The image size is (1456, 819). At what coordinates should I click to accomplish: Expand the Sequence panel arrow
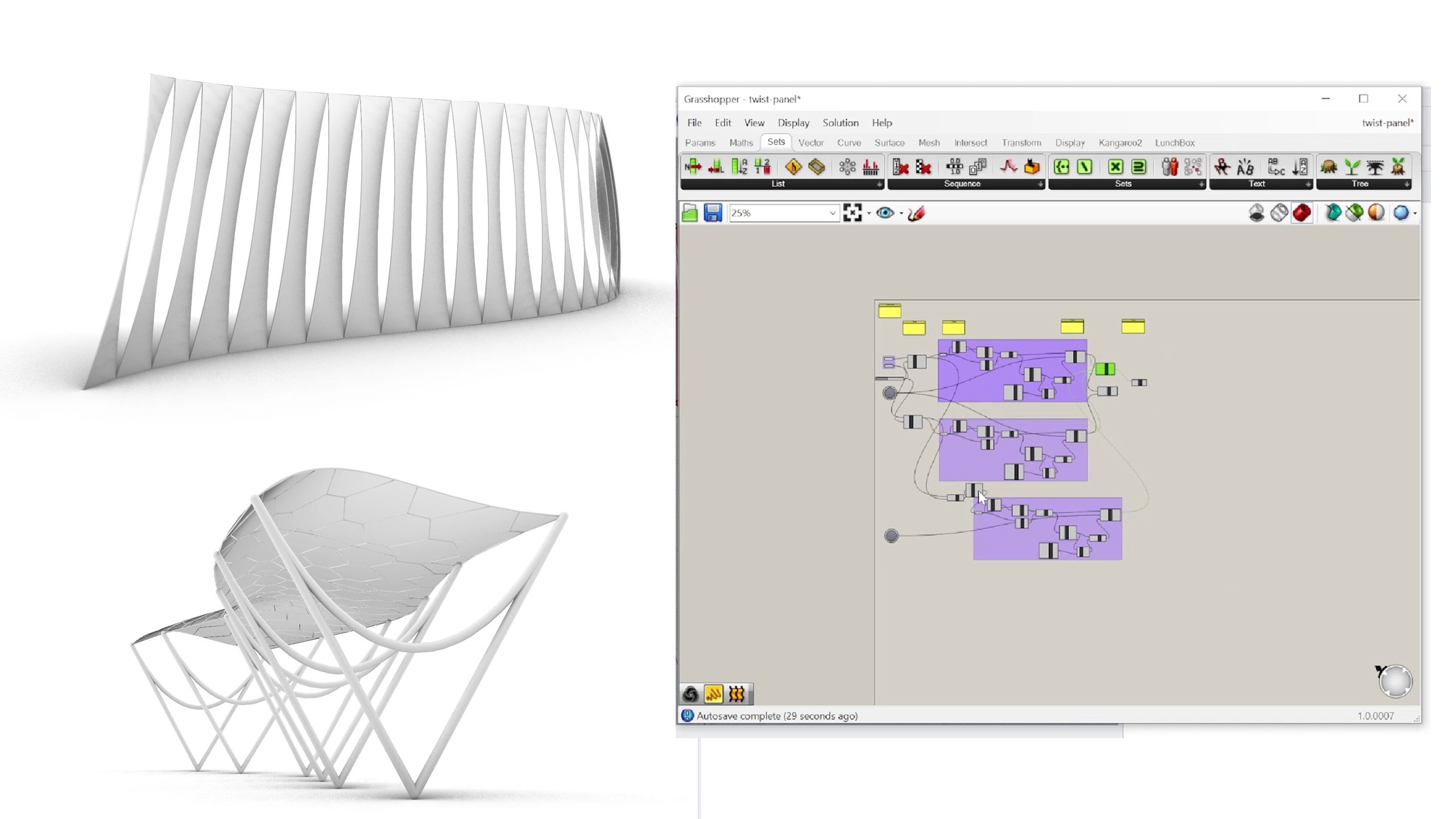[x=1040, y=184]
